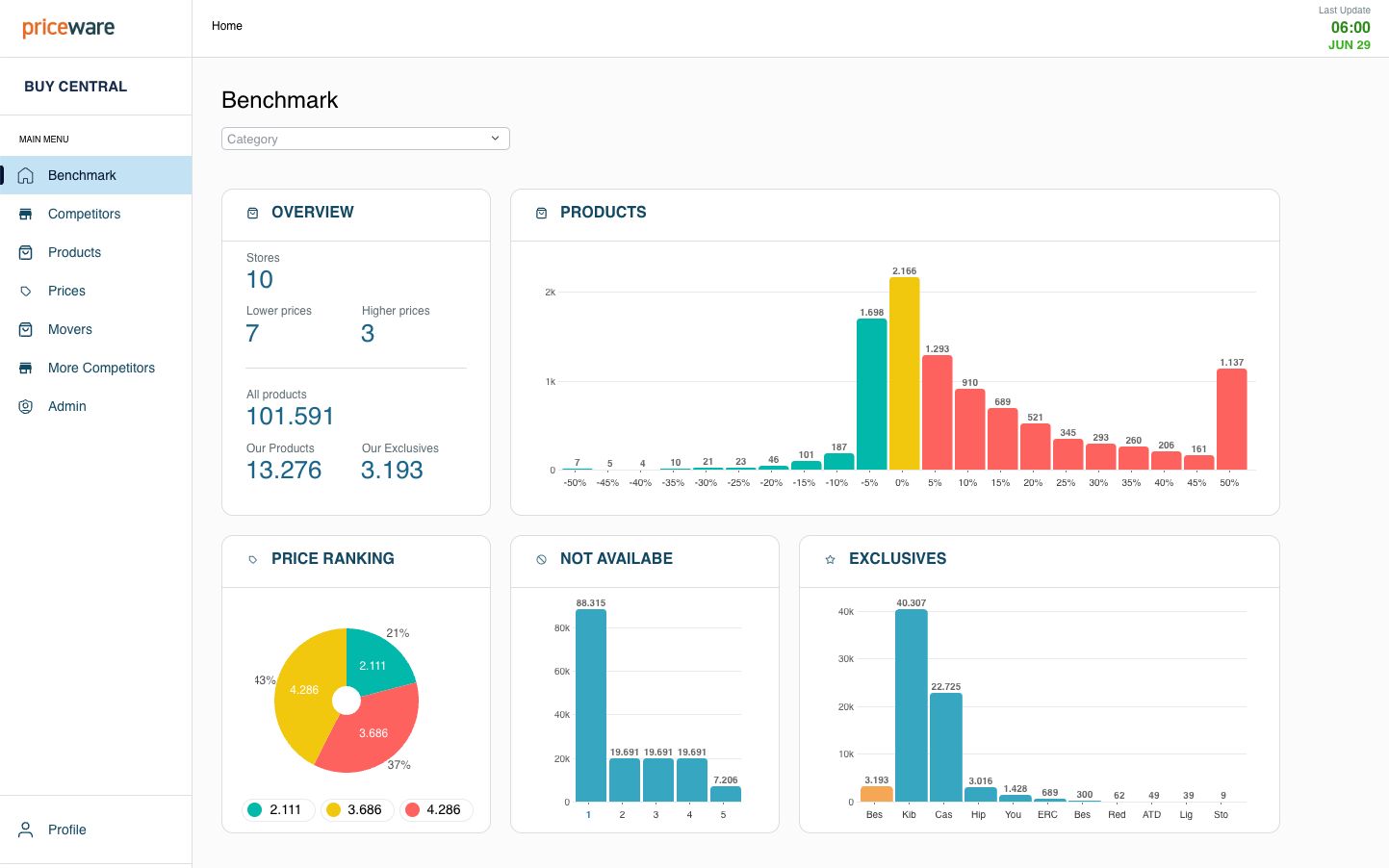Image resolution: width=1389 pixels, height=868 pixels.
Task: Click the Kib bar labeled 40.307
Action: coord(911,705)
